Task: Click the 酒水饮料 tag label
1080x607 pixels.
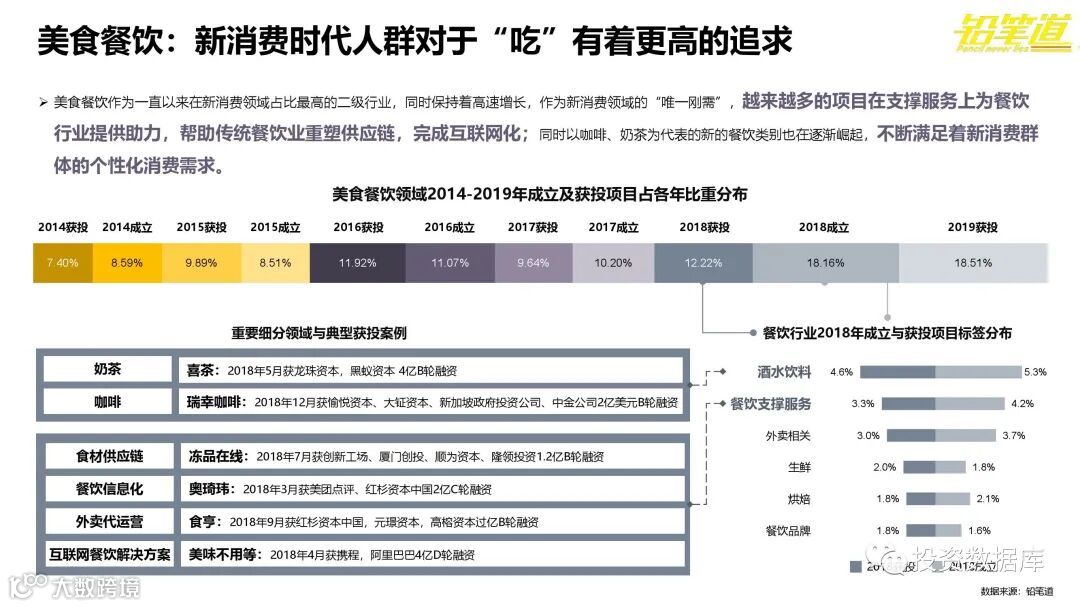Action: point(784,372)
